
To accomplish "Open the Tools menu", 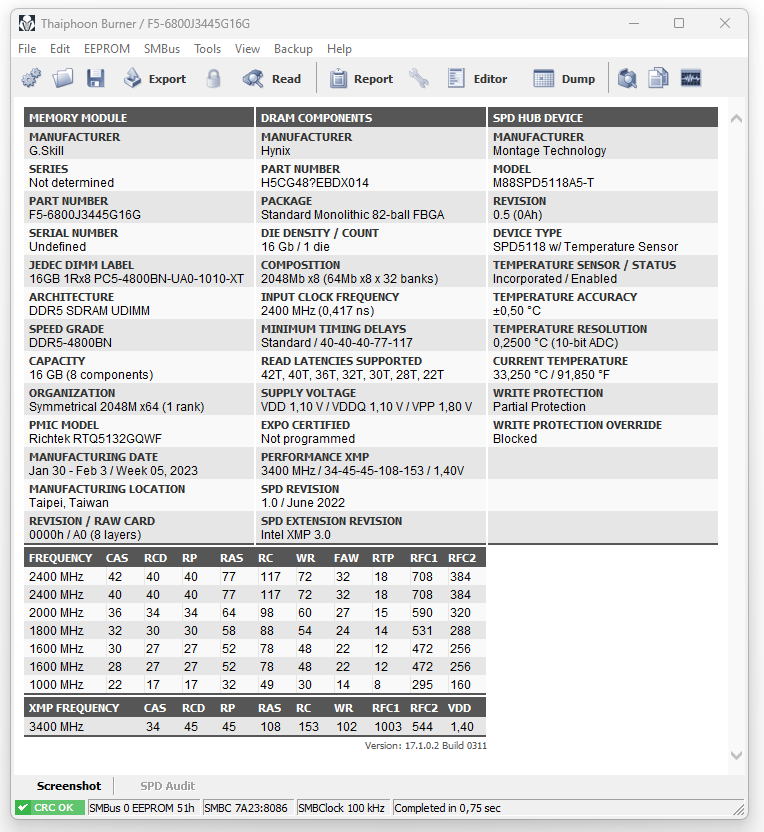I will click(207, 49).
